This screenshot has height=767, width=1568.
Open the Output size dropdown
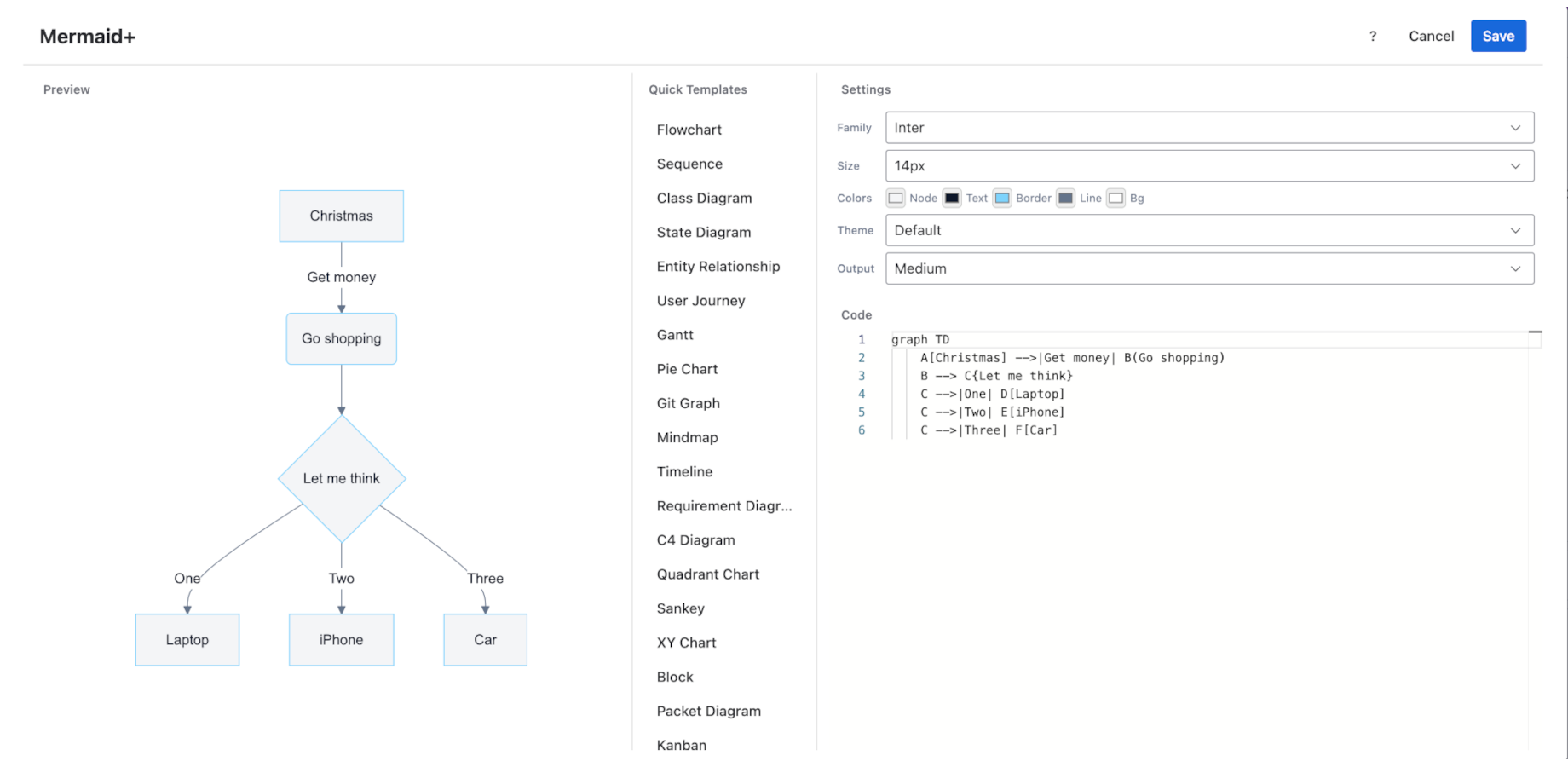click(1209, 268)
